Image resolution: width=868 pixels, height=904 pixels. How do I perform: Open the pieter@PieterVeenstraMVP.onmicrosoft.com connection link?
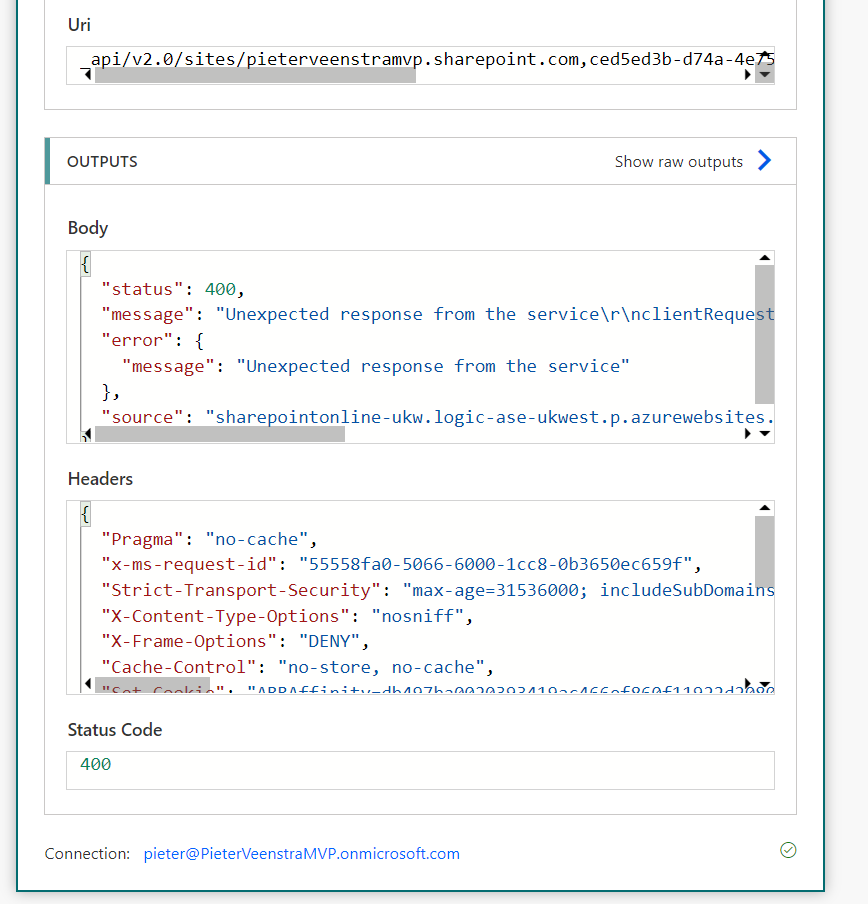click(301, 853)
